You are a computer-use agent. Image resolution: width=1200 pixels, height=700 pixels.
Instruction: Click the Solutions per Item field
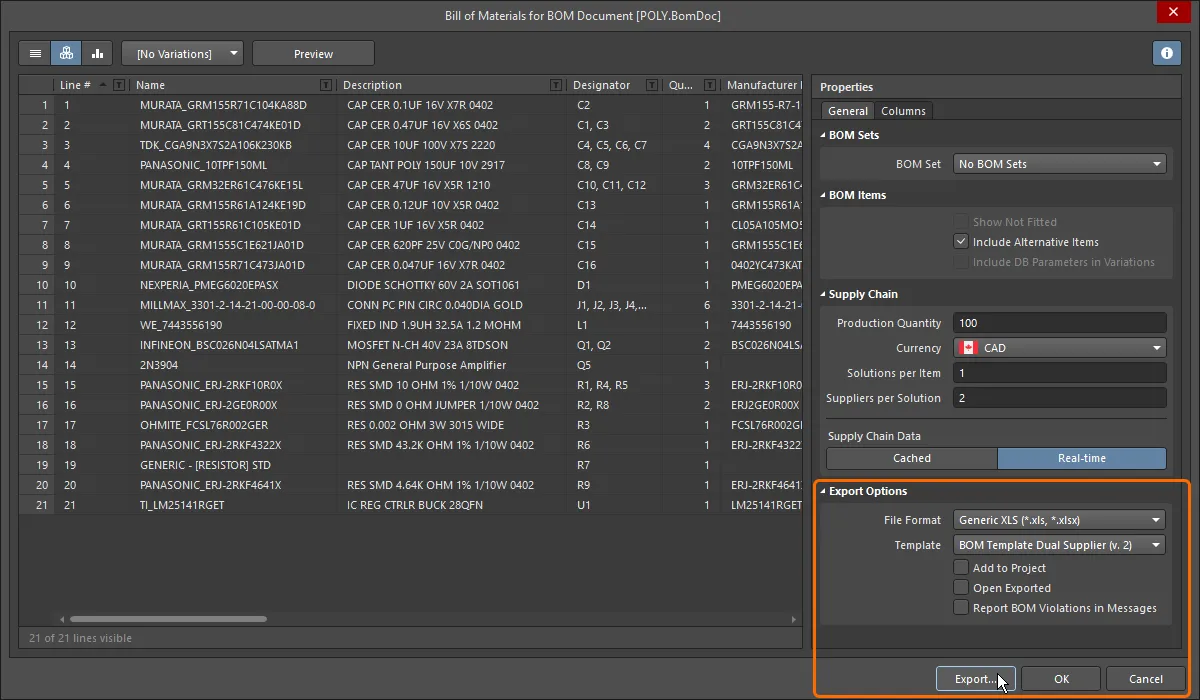pyautogui.click(x=1059, y=373)
